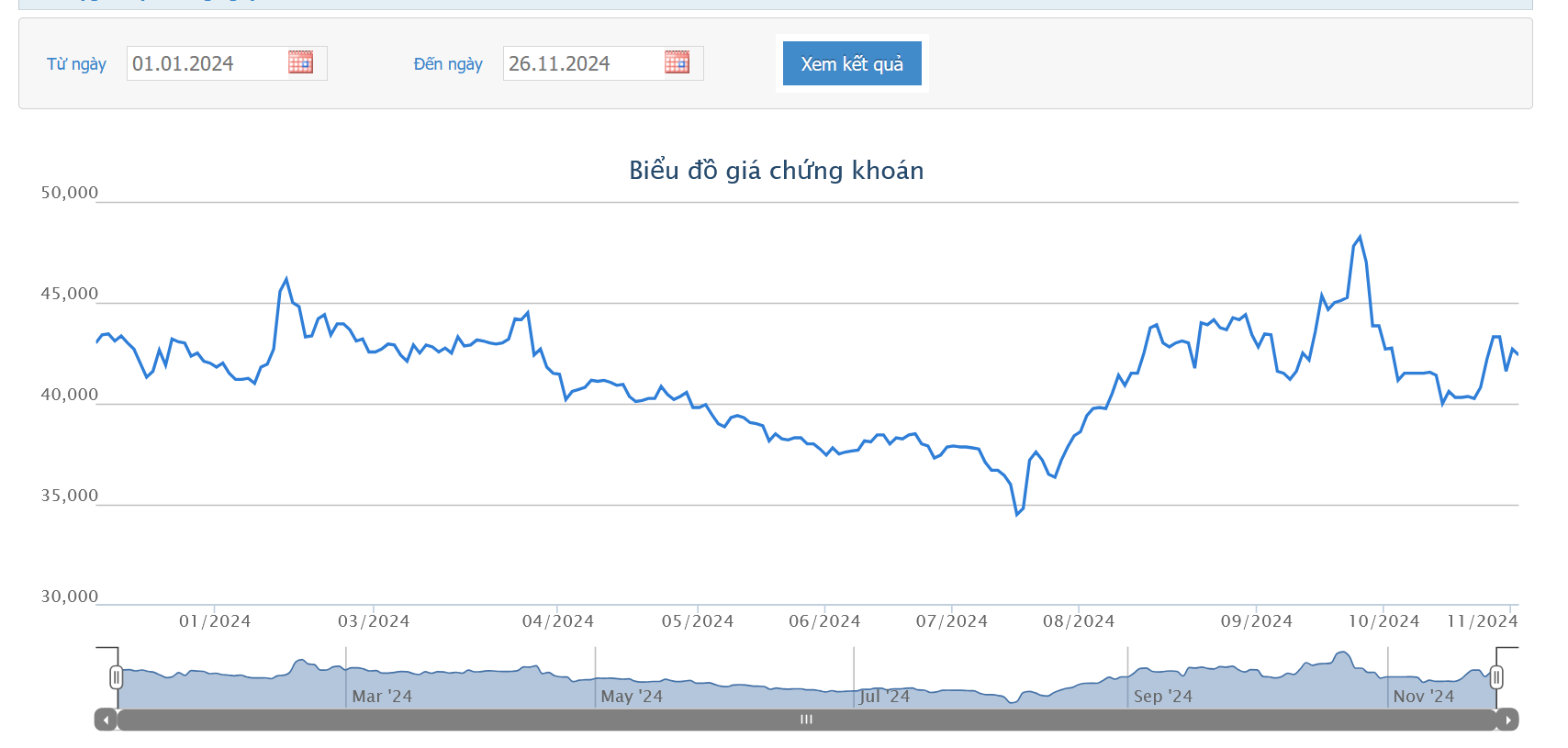Open the calendar picker for Đến ngày
Screen dimensions: 1568x748
pos(677,62)
